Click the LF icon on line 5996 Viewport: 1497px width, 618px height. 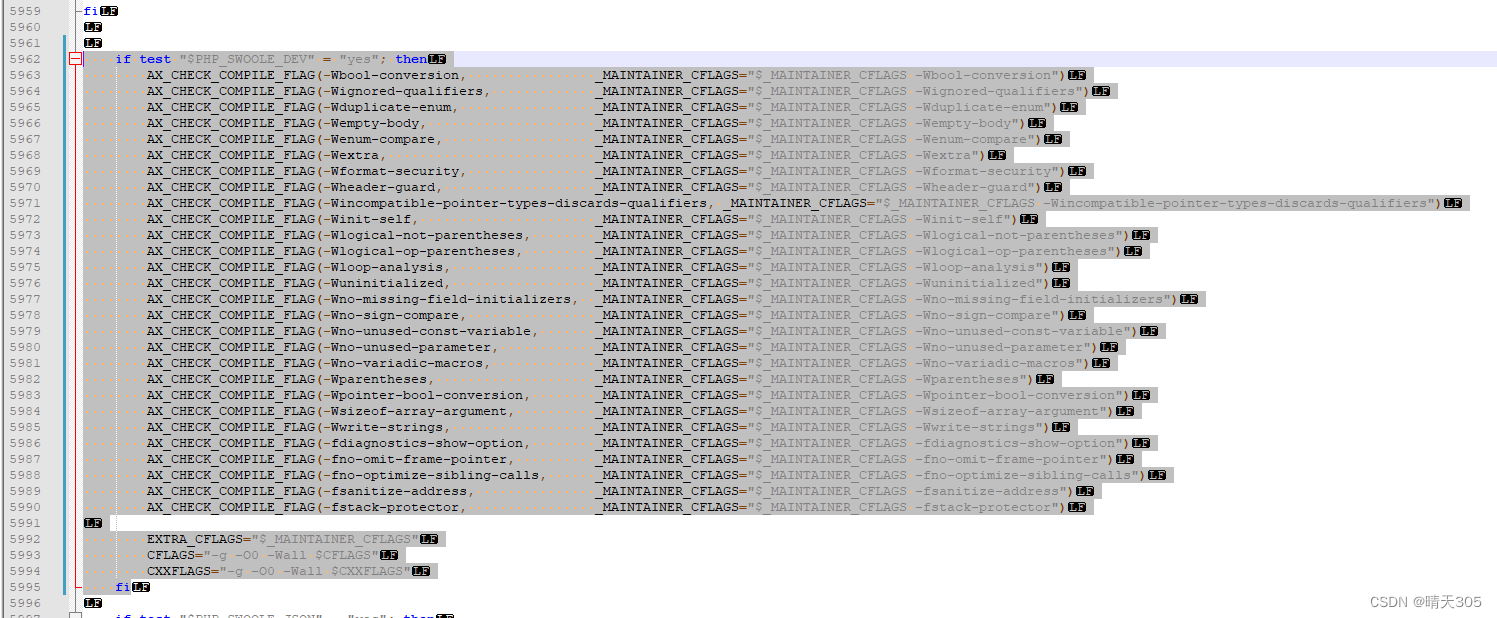pos(91,602)
